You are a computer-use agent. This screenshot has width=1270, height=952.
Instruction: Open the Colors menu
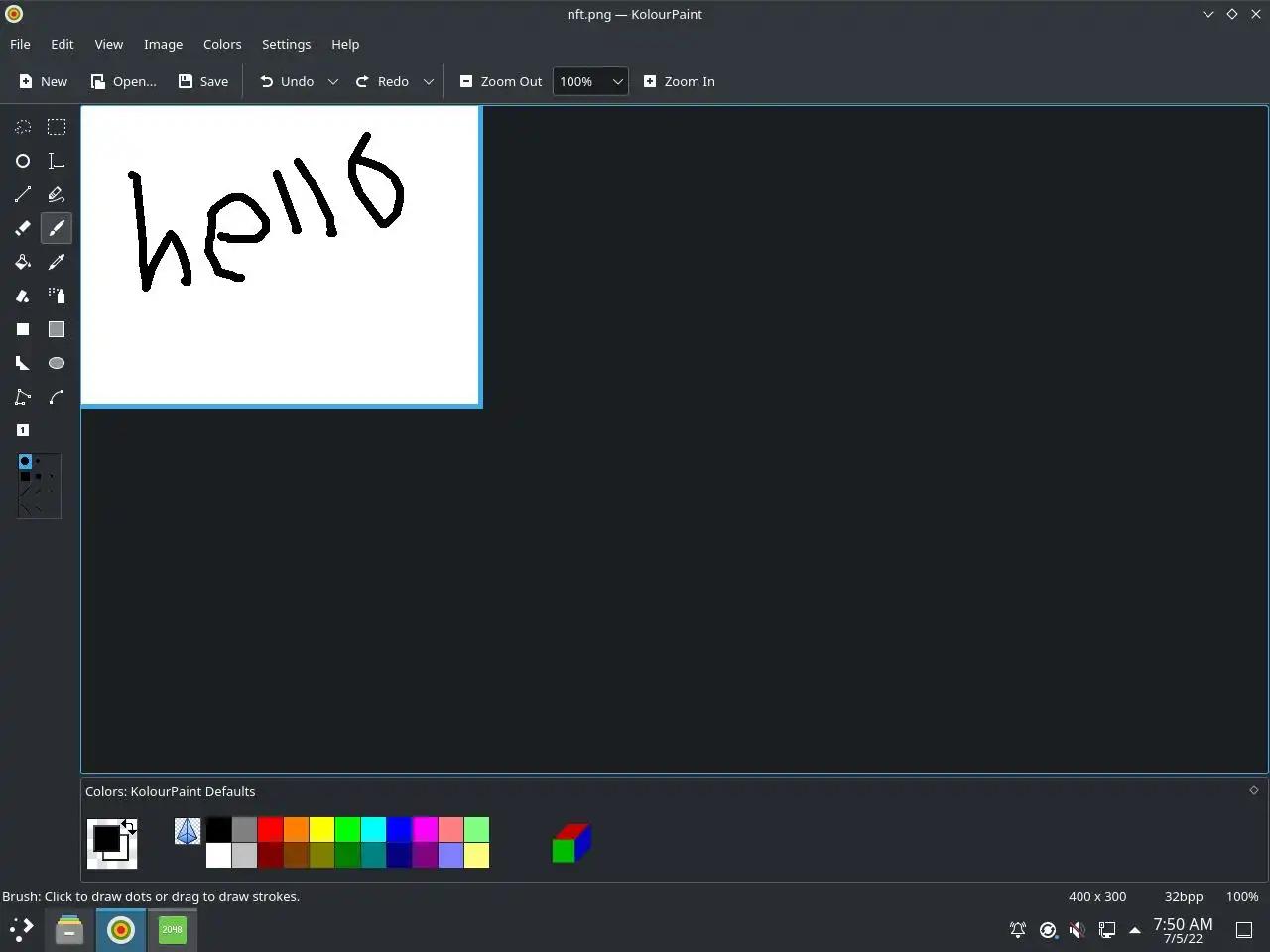click(222, 44)
